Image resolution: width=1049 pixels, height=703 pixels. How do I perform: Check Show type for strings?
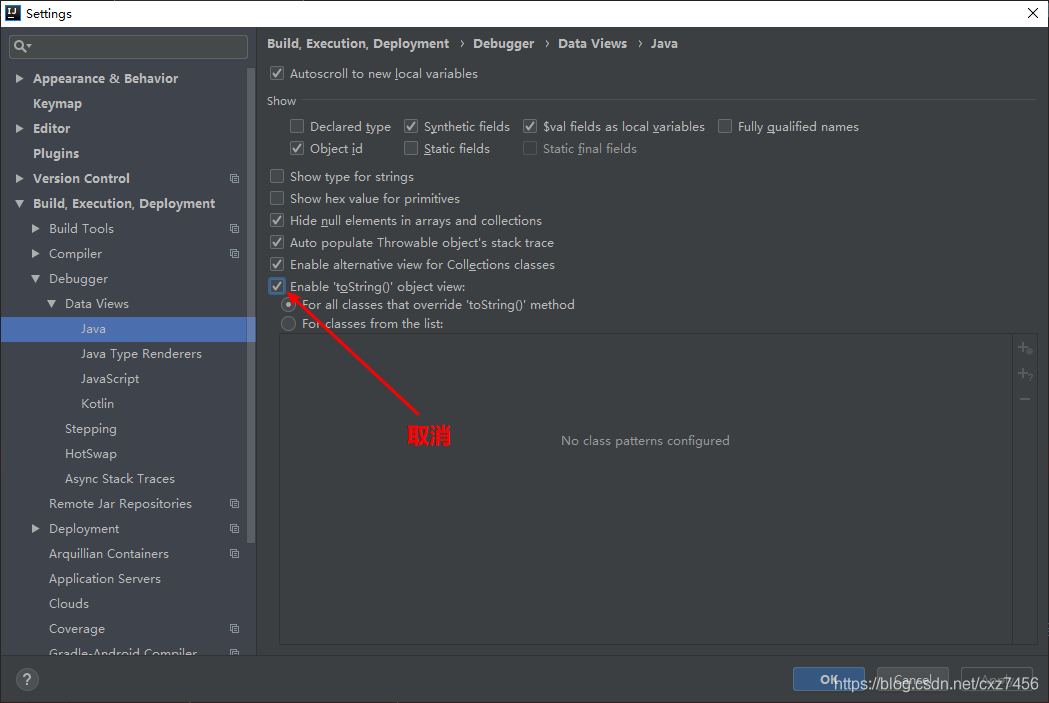click(277, 177)
